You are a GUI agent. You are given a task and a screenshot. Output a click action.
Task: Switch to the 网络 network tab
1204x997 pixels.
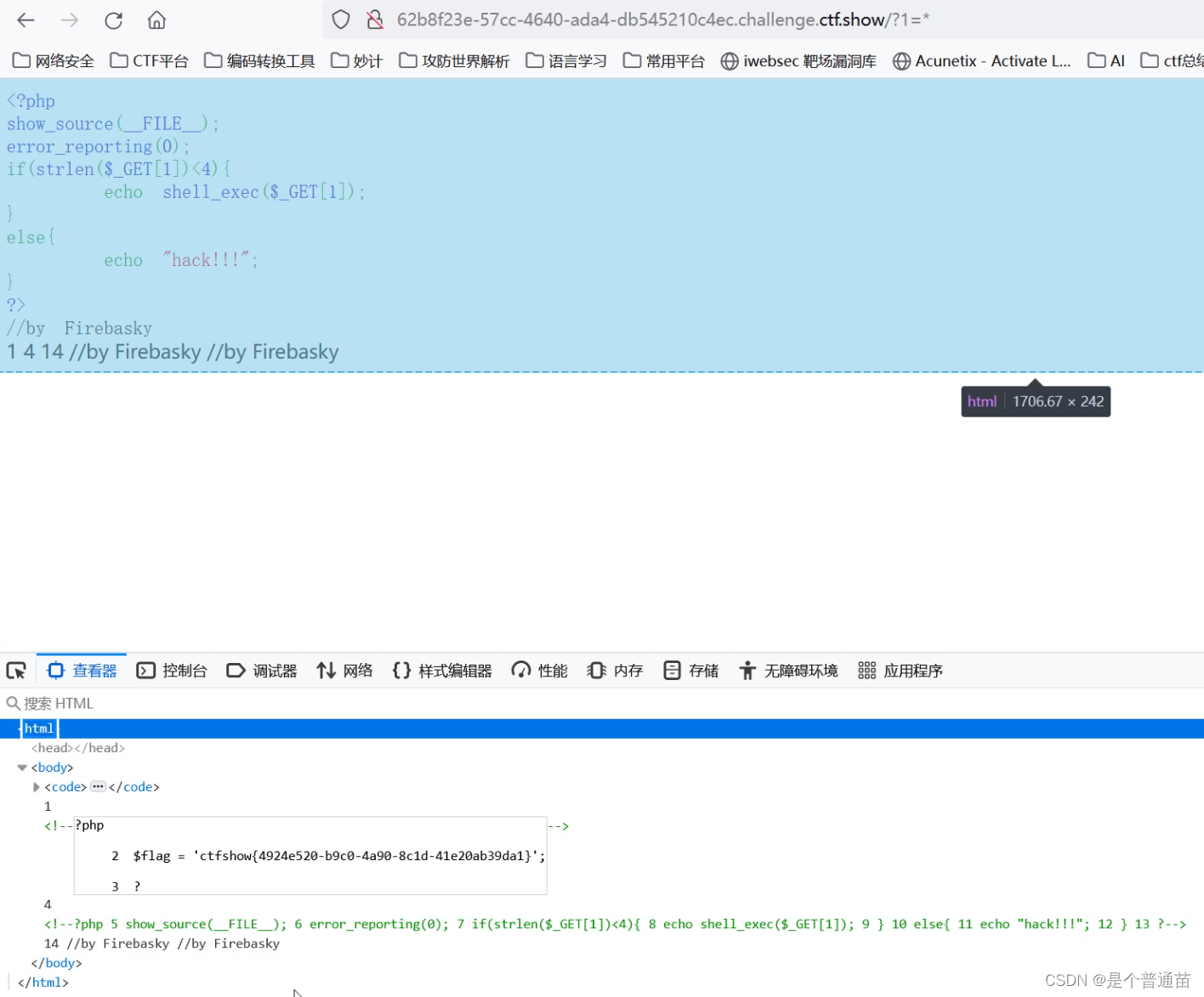tap(345, 671)
